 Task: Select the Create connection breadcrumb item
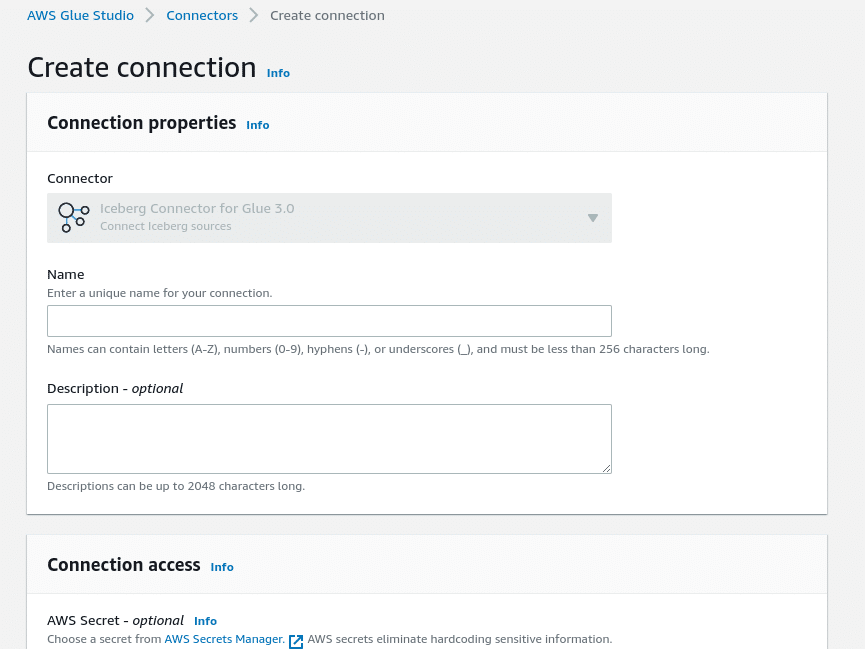(327, 15)
